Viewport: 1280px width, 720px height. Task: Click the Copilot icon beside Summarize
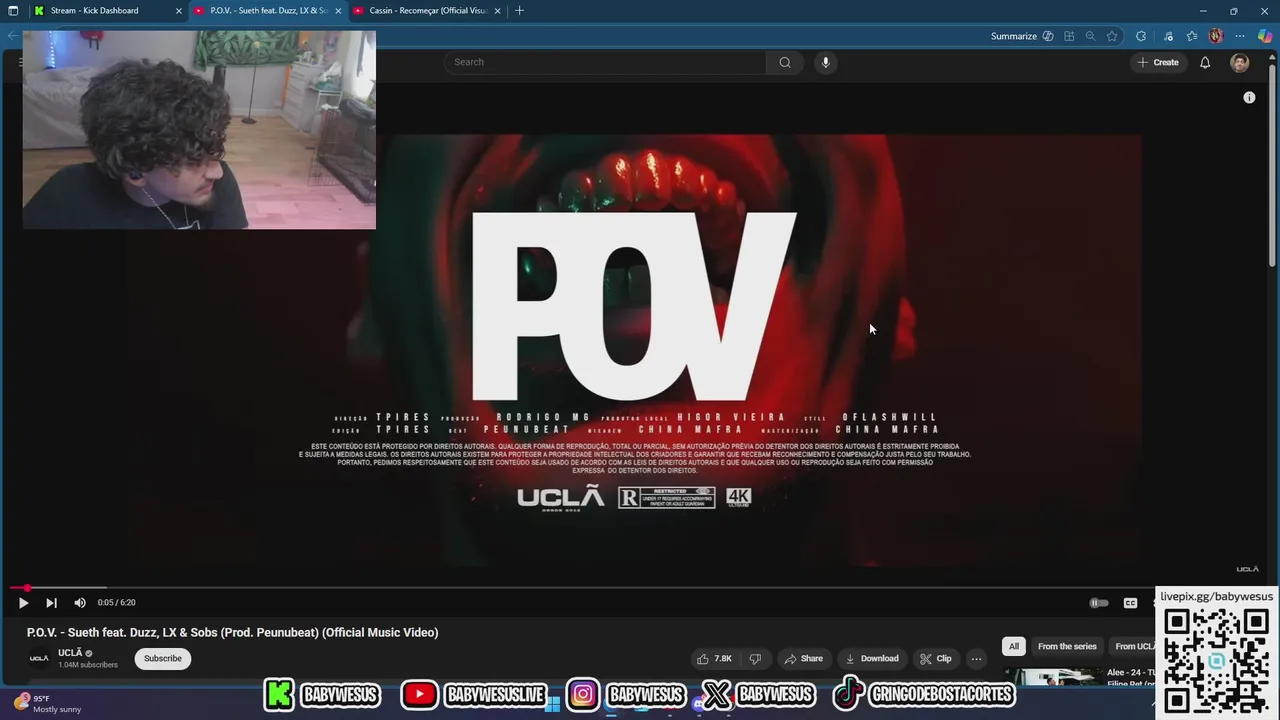pos(1048,36)
